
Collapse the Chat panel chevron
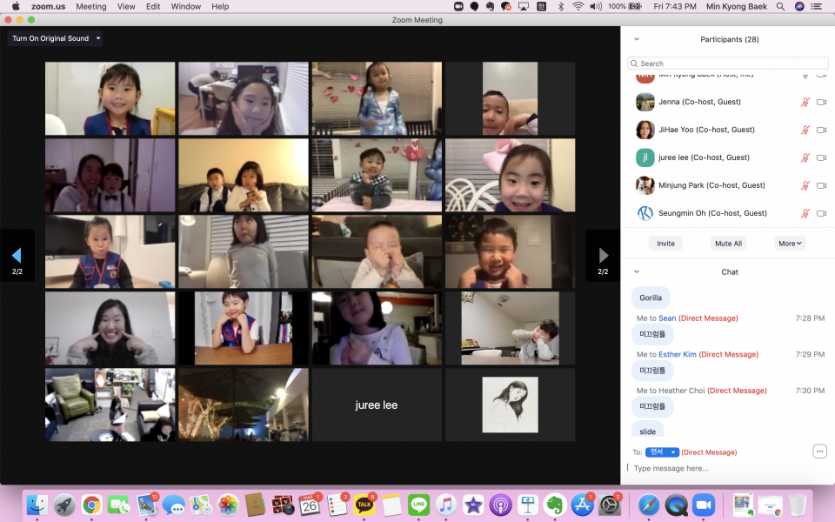point(636,272)
